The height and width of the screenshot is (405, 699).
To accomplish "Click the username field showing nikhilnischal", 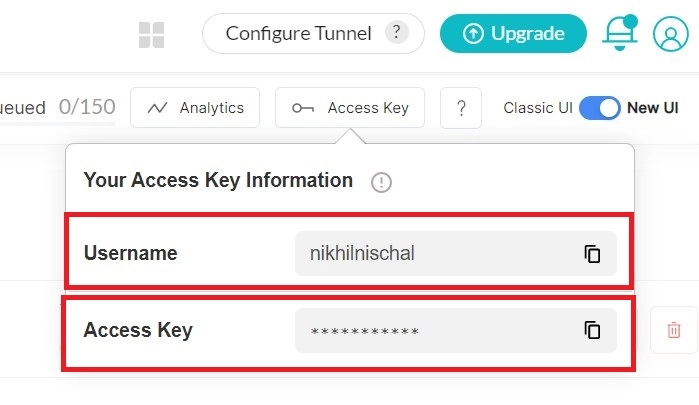I will tap(430, 254).
